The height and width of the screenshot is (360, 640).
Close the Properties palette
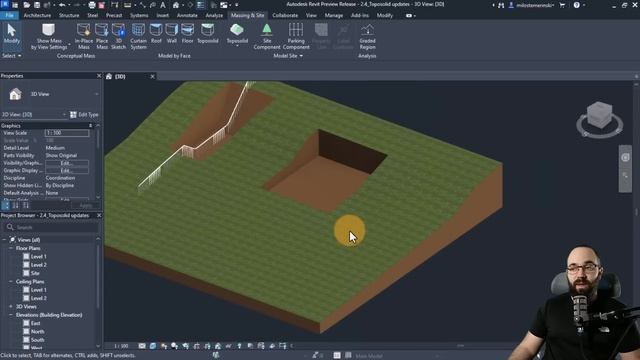tap(99, 76)
